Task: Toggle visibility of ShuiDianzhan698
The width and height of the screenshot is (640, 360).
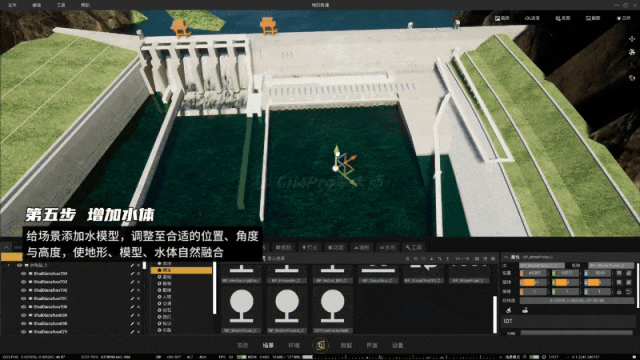Action: coord(23,323)
